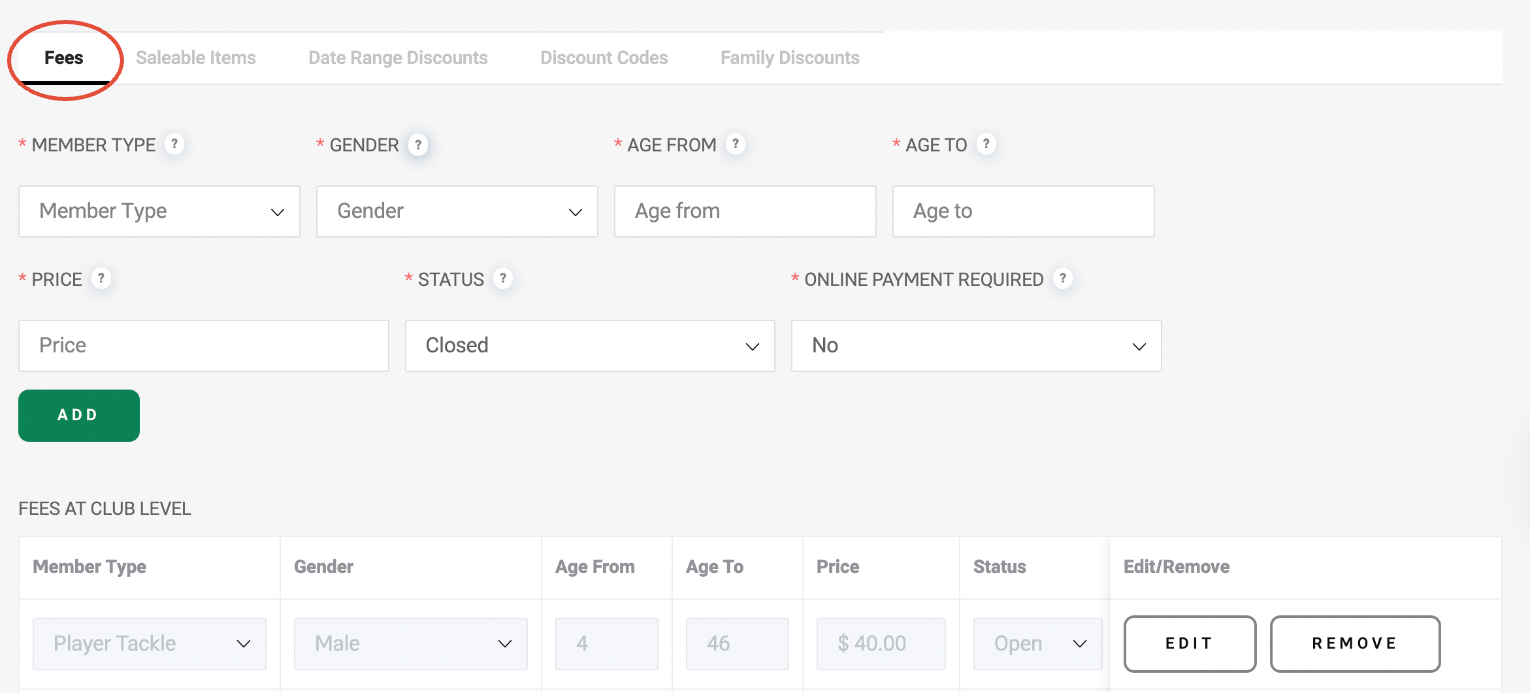
Task: Focus the Price input field
Action: pyautogui.click(x=203, y=346)
